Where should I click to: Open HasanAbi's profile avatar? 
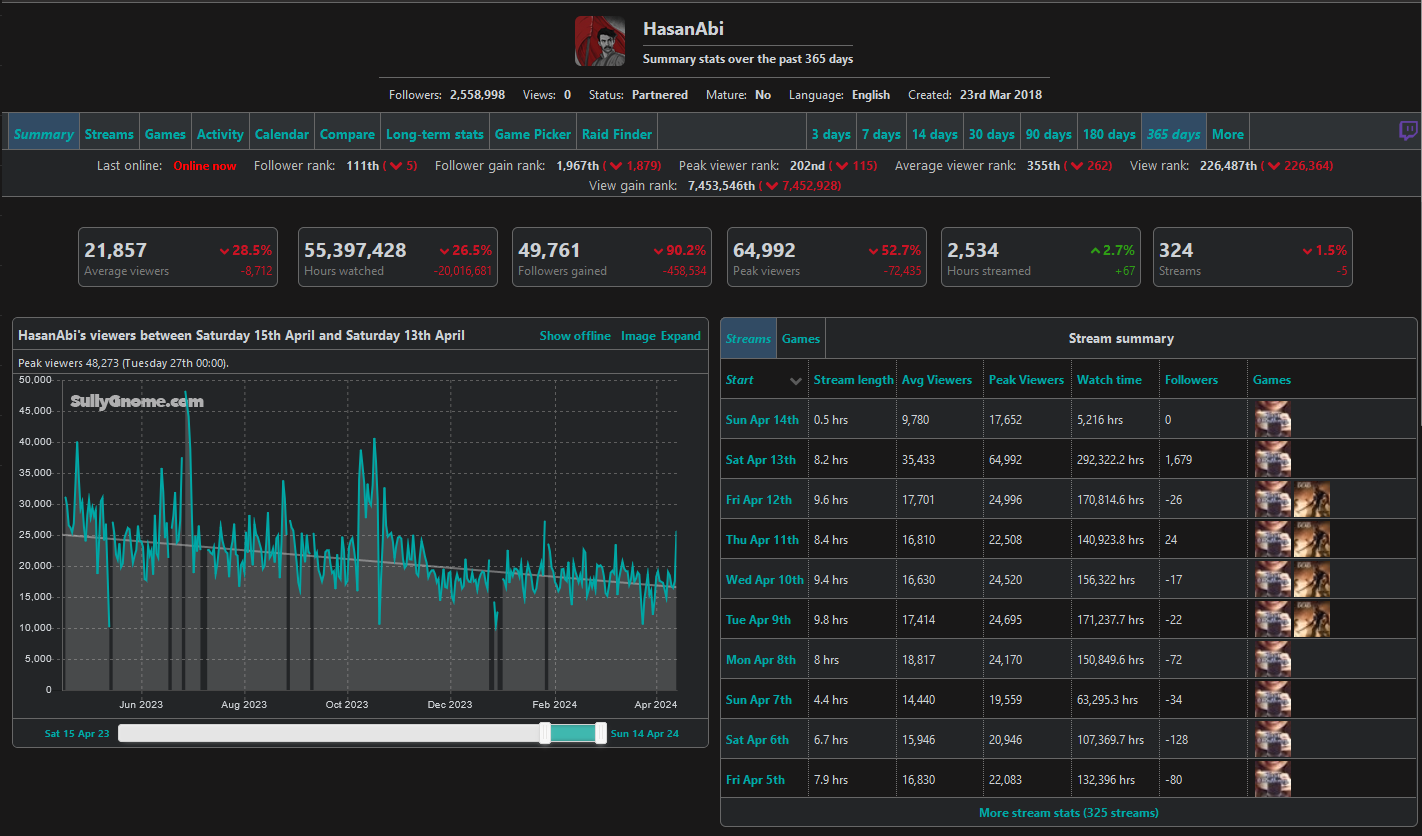(x=600, y=42)
